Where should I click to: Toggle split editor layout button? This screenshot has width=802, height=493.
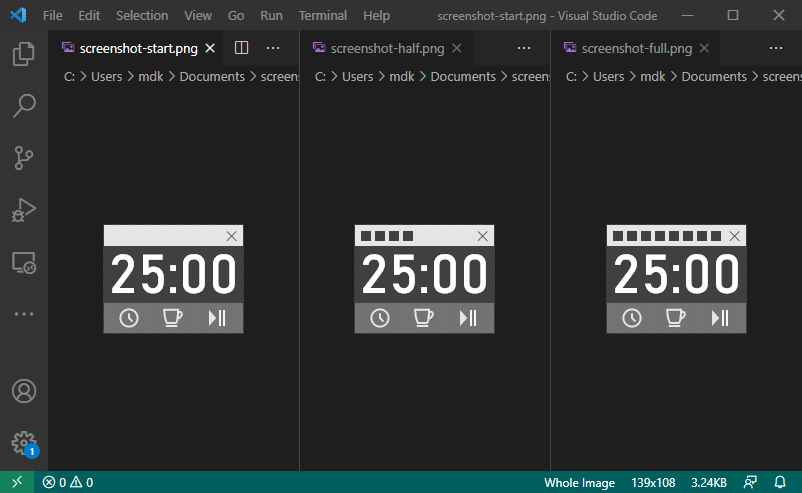click(x=241, y=48)
